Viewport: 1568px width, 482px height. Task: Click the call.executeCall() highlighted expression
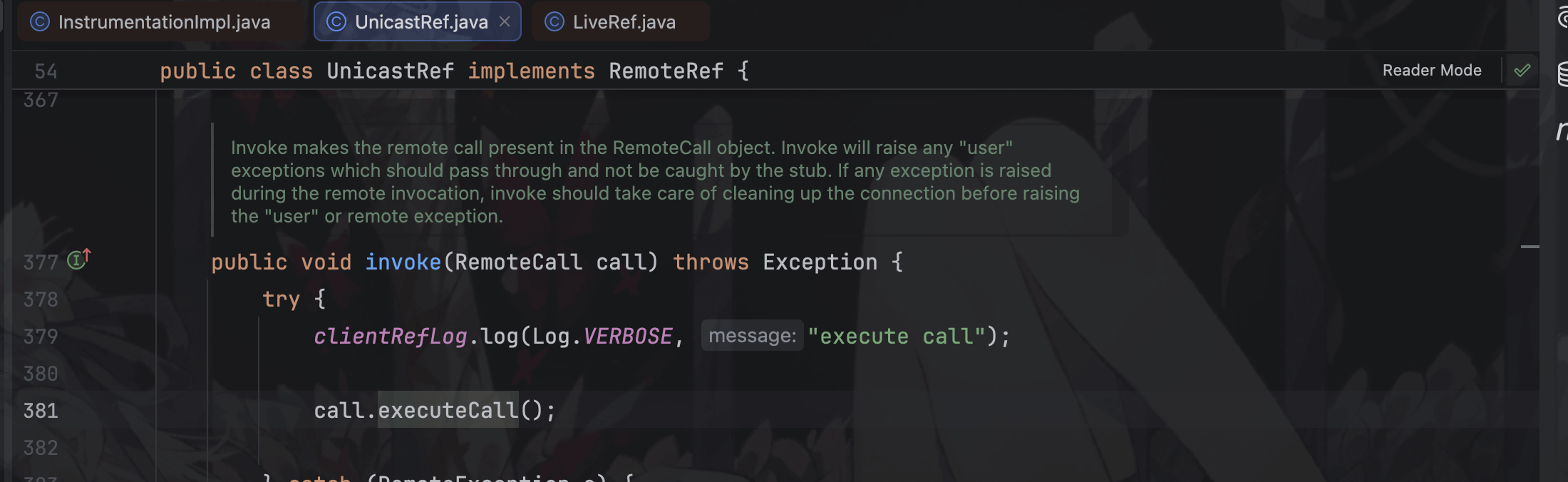click(435, 410)
